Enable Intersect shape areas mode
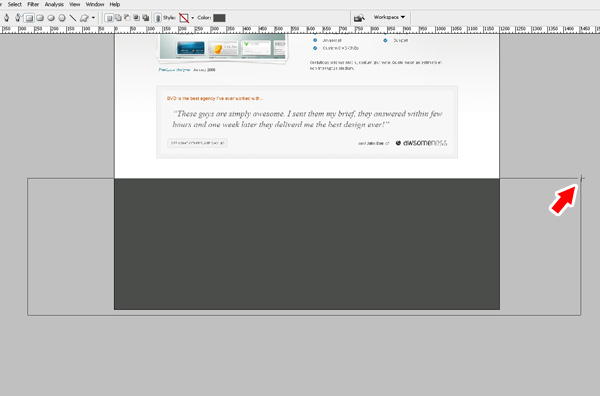Image resolution: width=600 pixels, height=396 pixels. click(x=136, y=18)
